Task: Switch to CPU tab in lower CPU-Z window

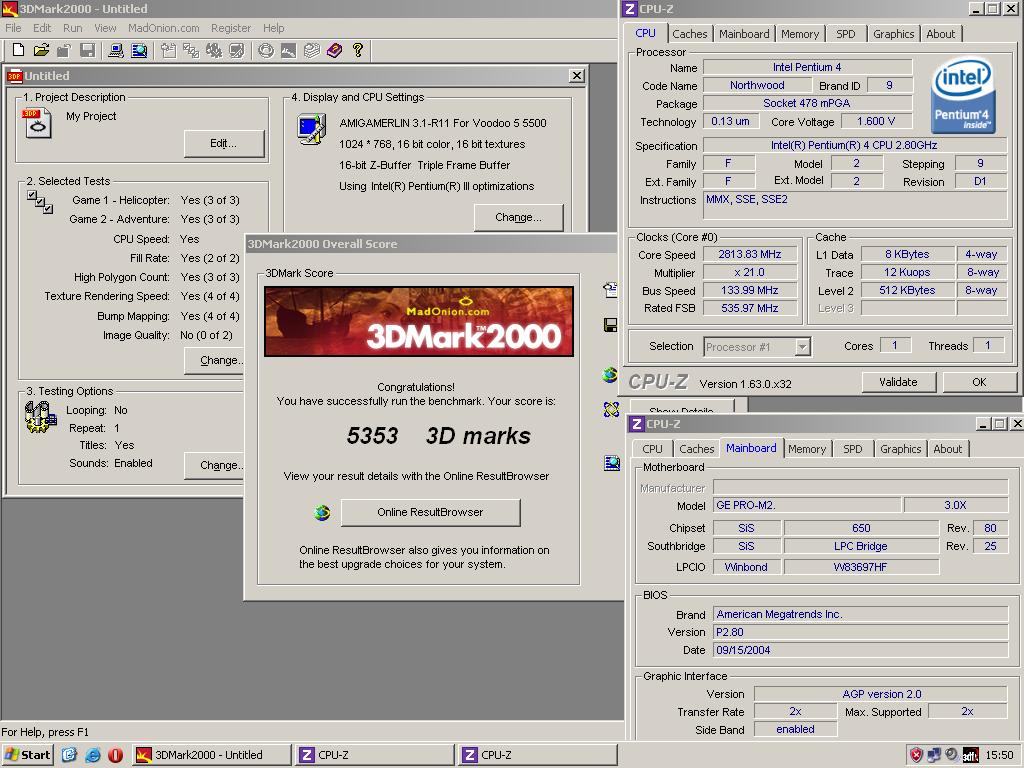Action: tap(652, 449)
